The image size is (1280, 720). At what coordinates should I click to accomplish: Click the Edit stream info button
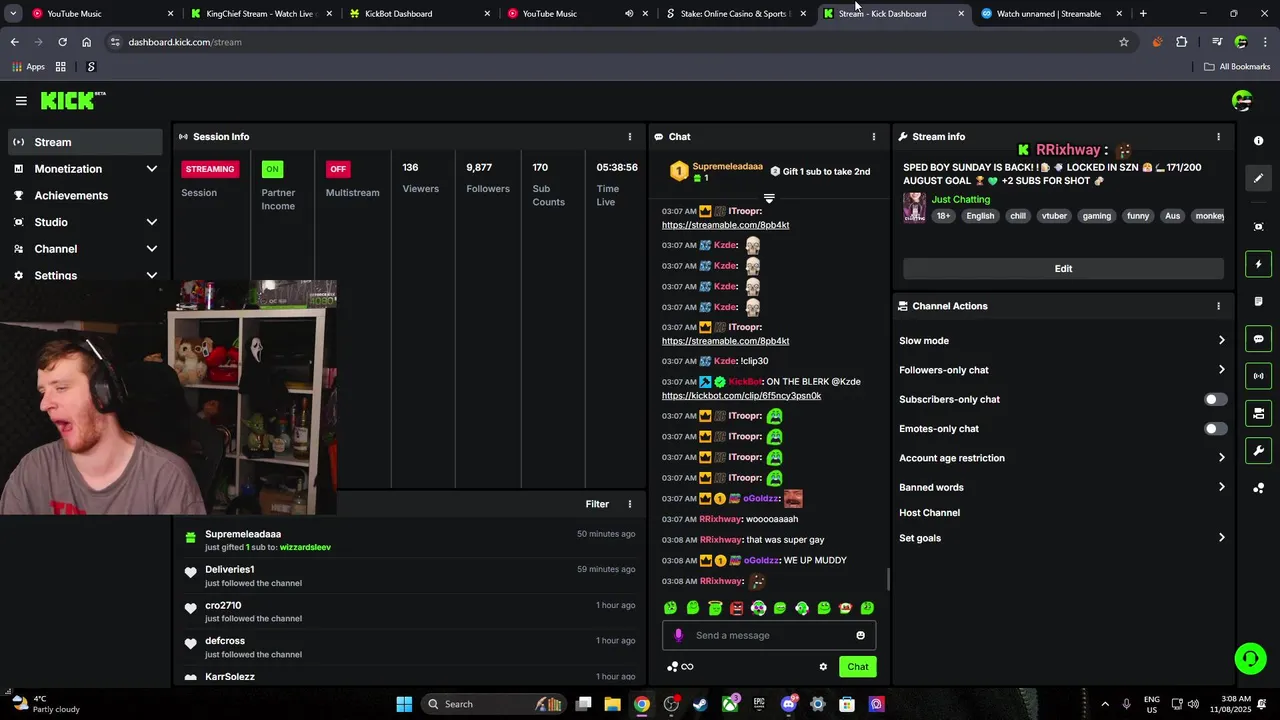(1063, 269)
